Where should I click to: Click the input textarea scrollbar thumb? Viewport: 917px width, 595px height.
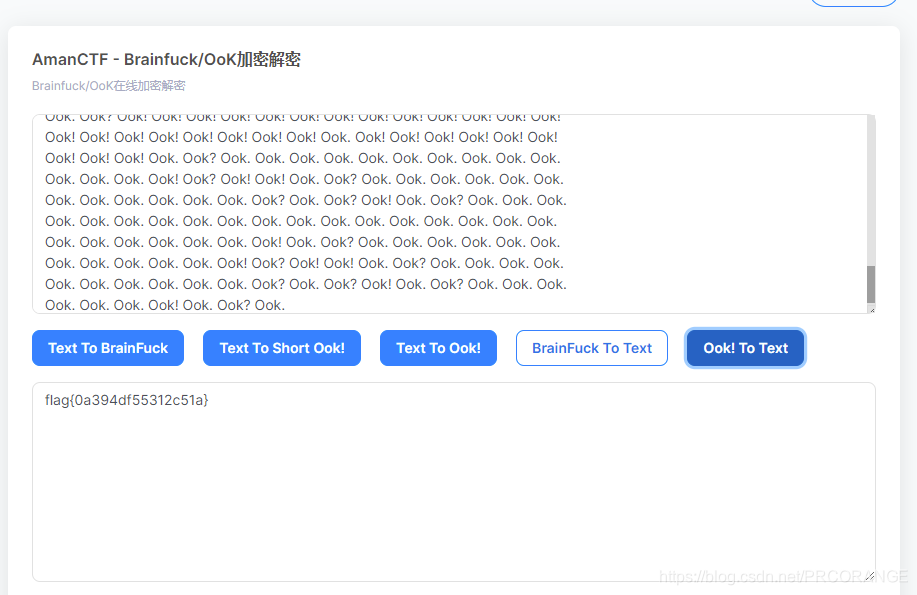click(871, 284)
